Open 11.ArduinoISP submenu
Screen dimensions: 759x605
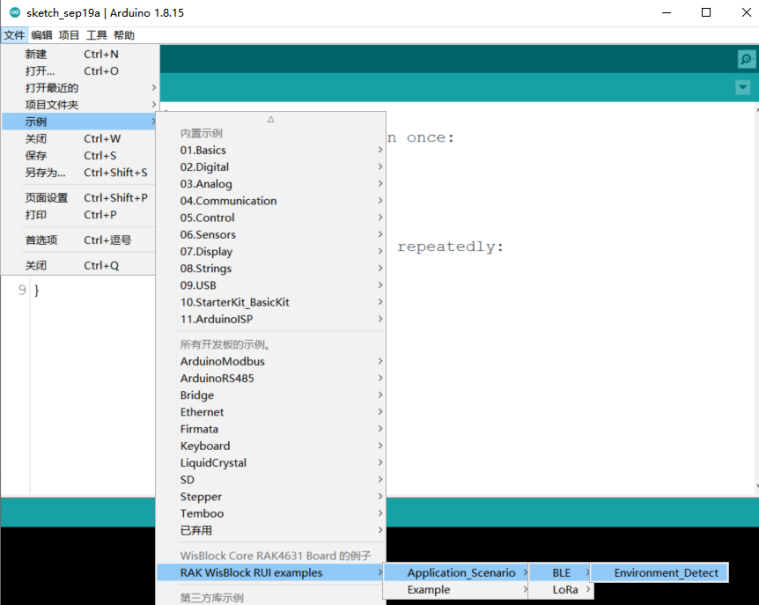(x=271, y=319)
